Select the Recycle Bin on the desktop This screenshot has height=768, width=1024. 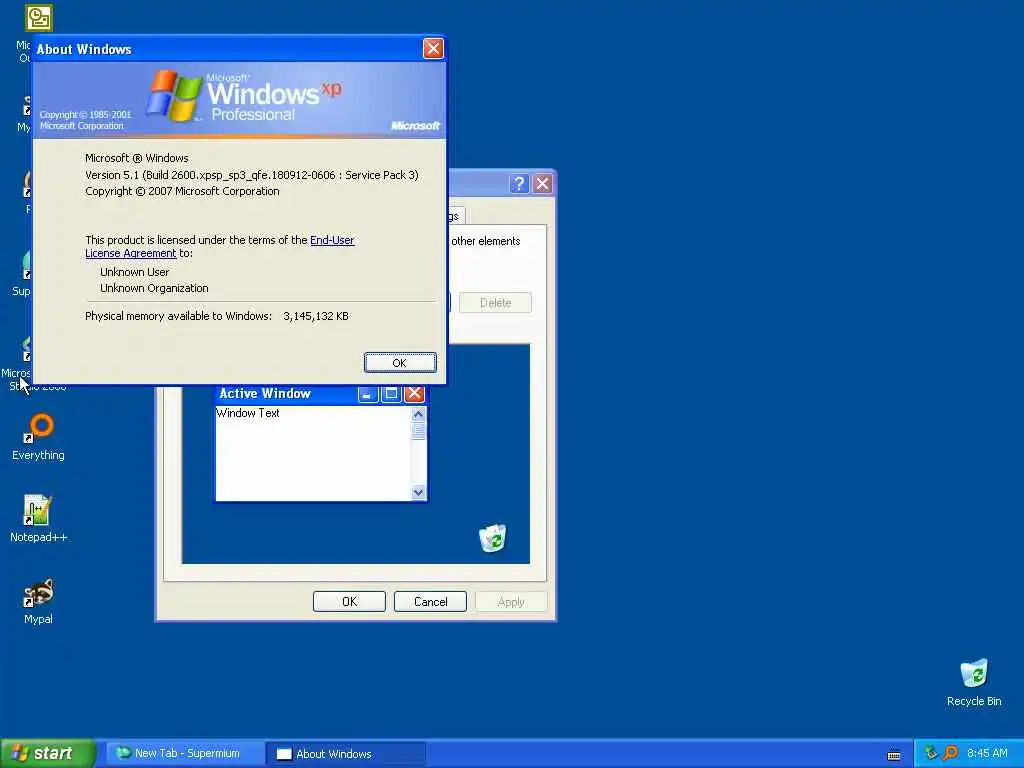pyautogui.click(x=974, y=683)
